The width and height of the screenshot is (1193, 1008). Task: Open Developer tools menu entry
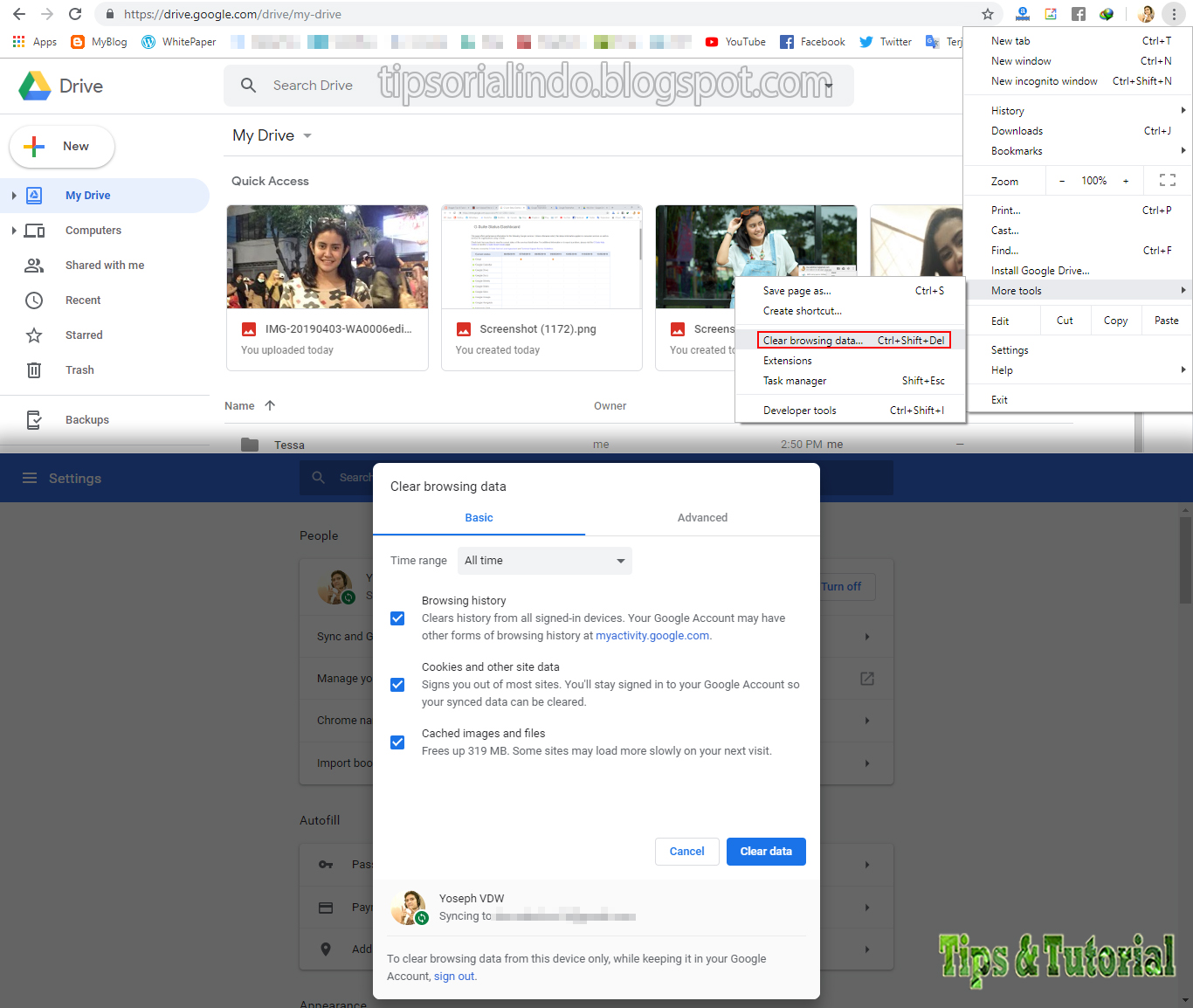click(851, 411)
